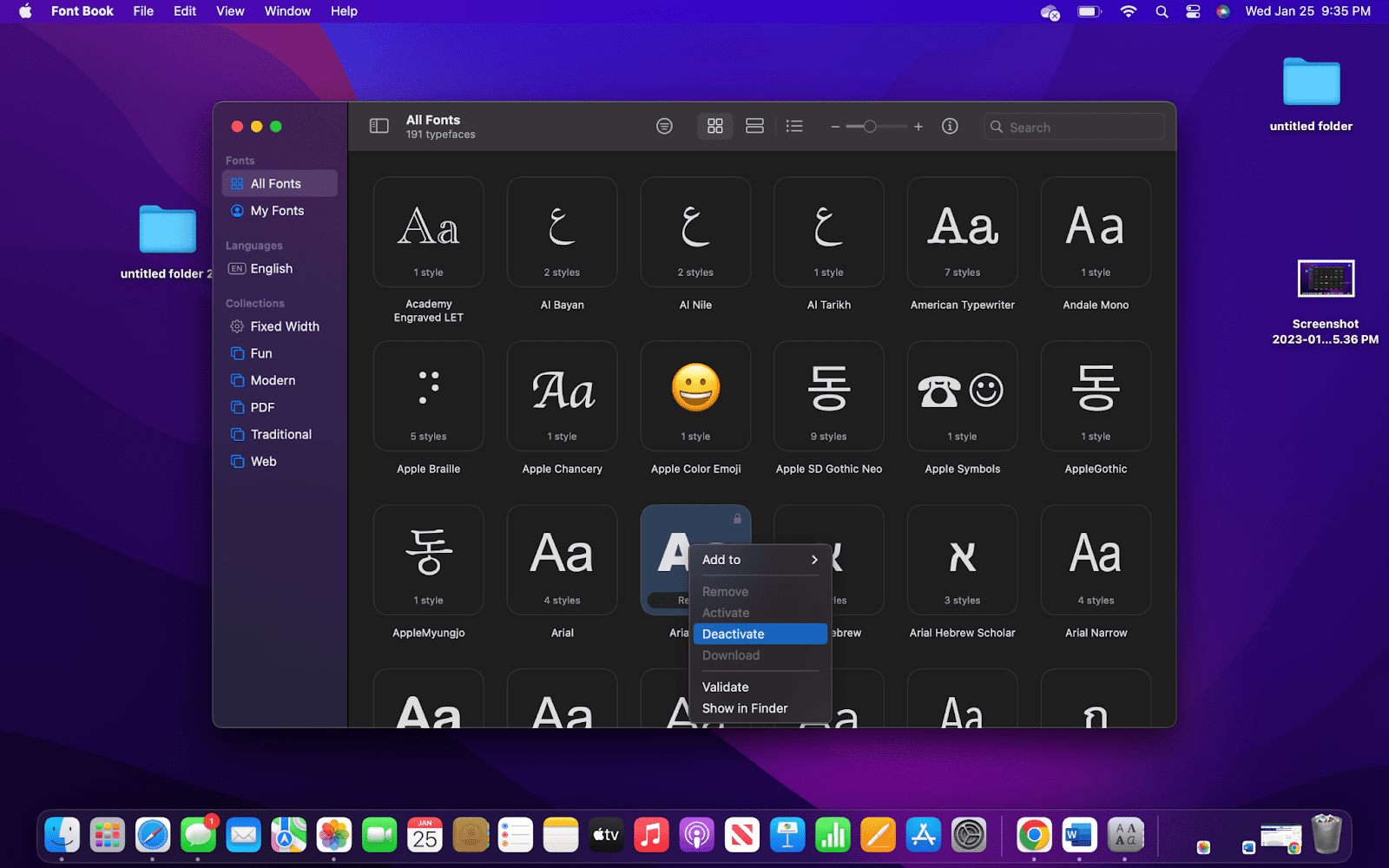Open the filter options circle icon

tap(664, 127)
